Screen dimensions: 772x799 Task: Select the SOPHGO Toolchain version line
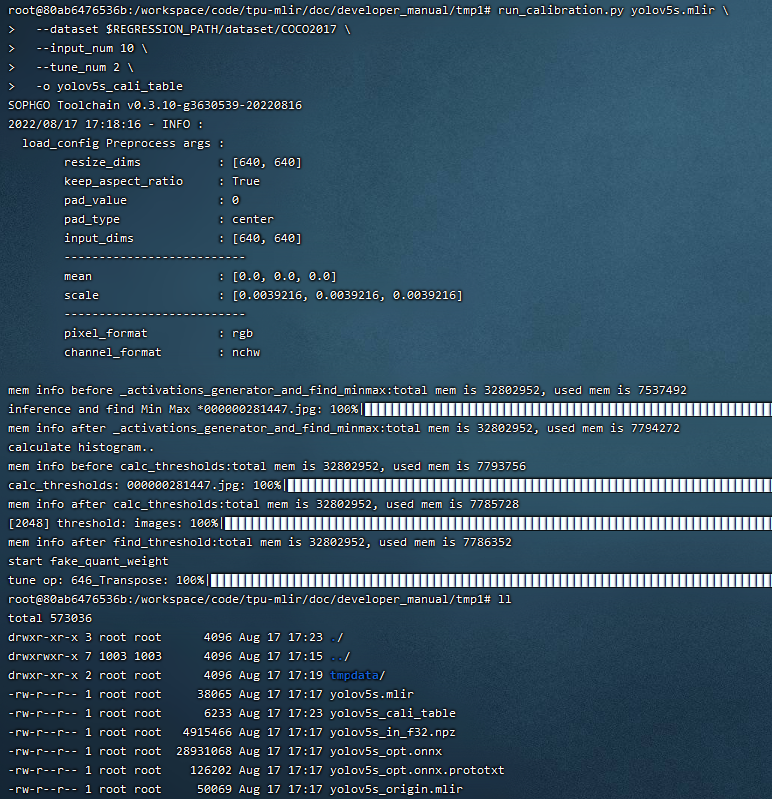coord(155,105)
